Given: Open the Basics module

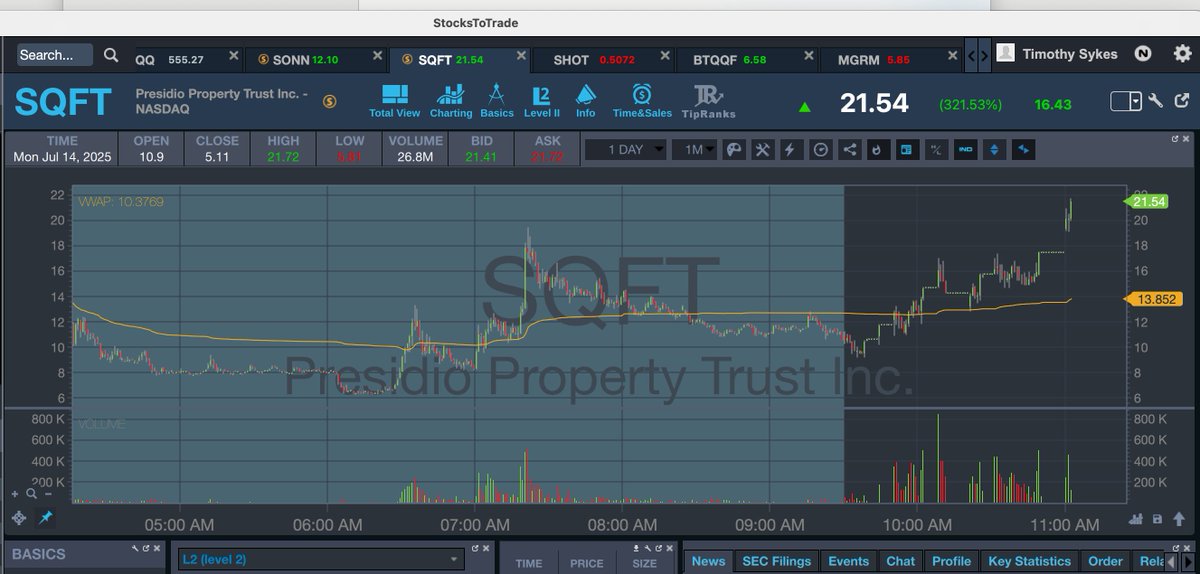Looking at the screenshot, I should [x=497, y=102].
